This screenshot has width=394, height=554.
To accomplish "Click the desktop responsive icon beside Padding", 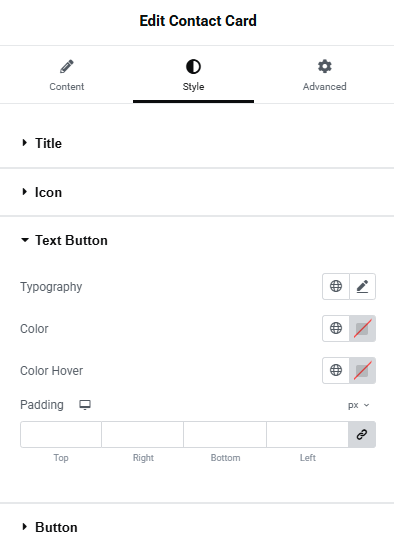I will 85,405.
